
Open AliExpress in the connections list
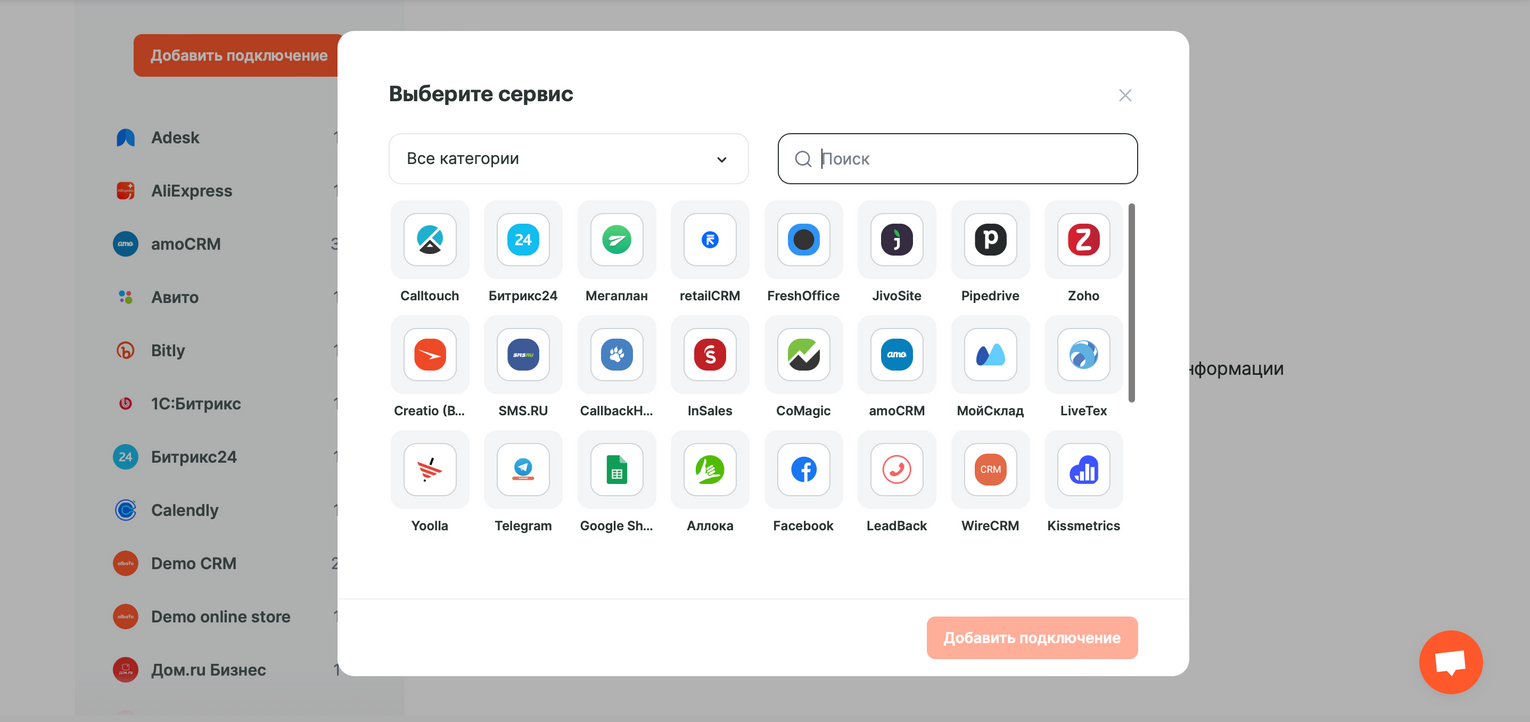point(191,191)
